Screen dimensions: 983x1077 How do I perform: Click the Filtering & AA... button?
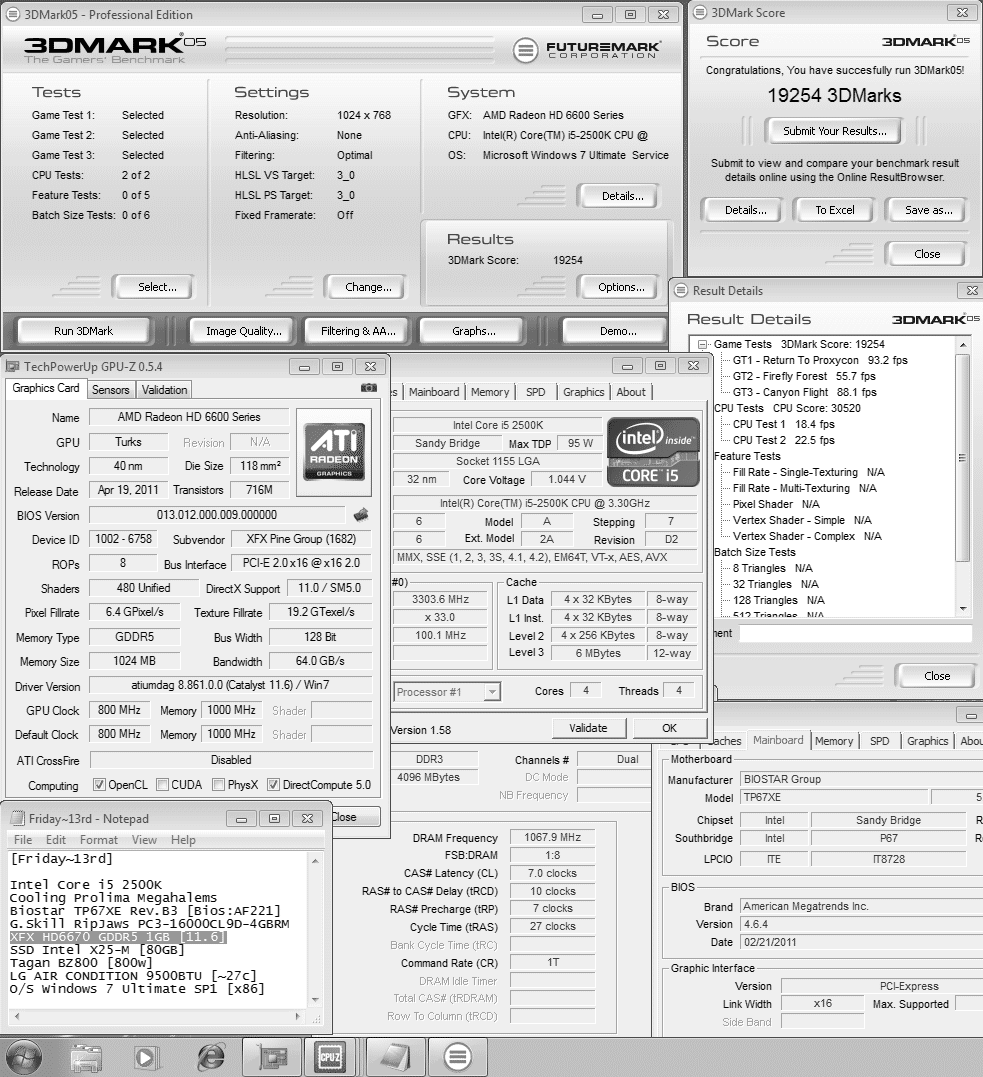[x=358, y=330]
